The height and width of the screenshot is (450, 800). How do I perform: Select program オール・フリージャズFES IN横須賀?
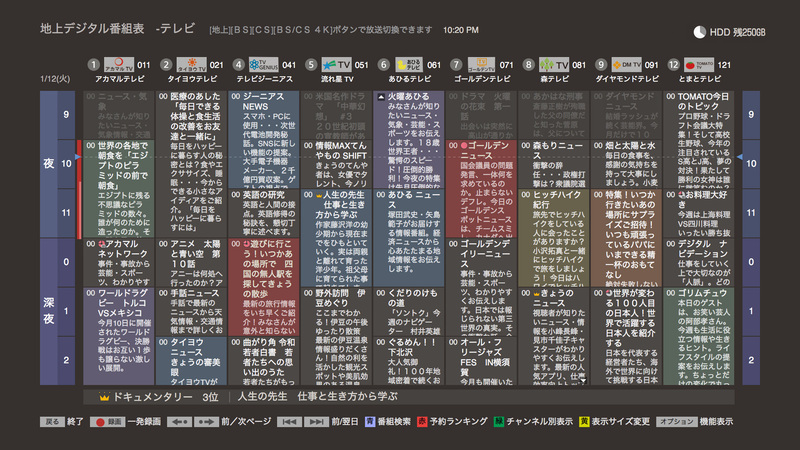[x=481, y=361]
